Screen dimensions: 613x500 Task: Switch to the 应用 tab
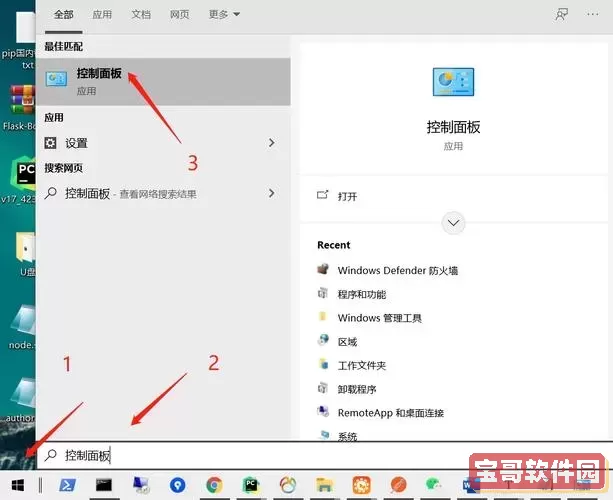(x=102, y=15)
